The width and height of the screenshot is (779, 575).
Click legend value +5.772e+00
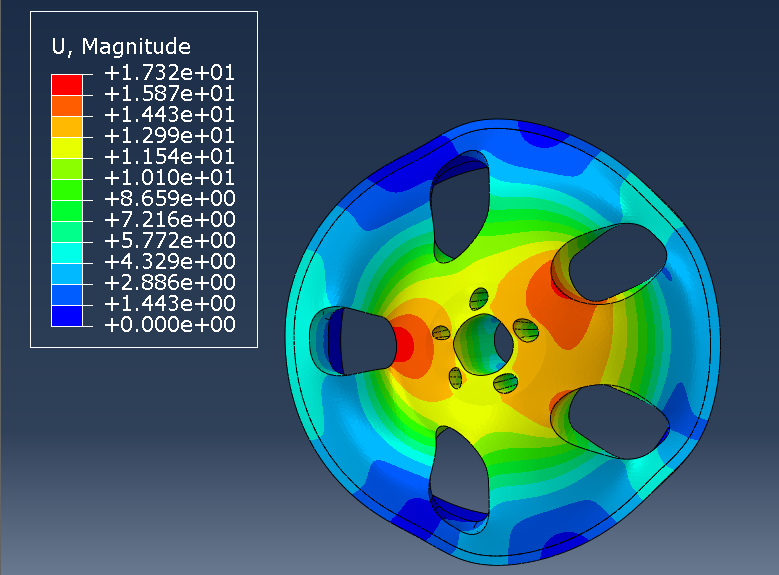[x=169, y=241]
